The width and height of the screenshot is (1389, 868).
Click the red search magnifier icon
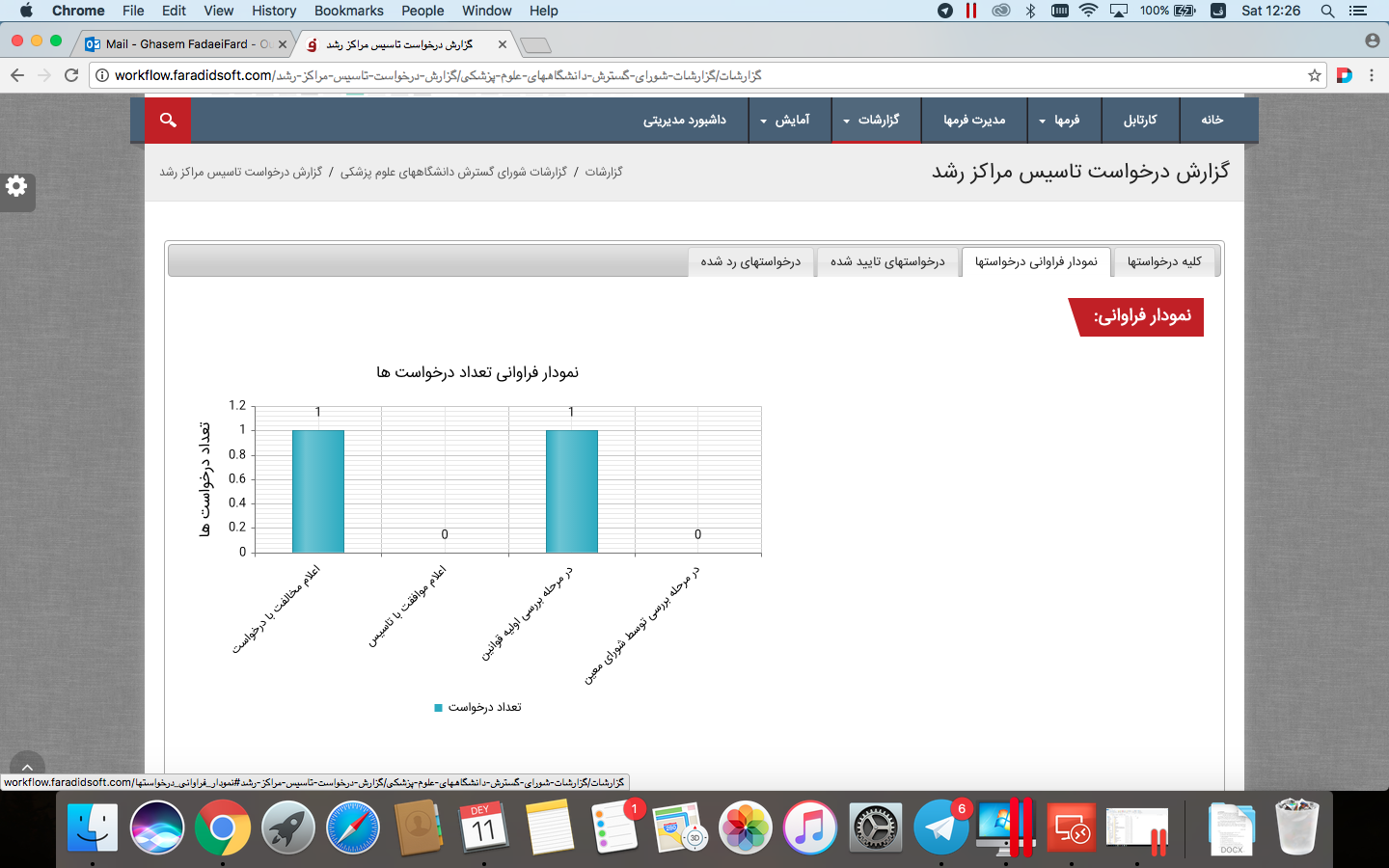click(x=168, y=120)
